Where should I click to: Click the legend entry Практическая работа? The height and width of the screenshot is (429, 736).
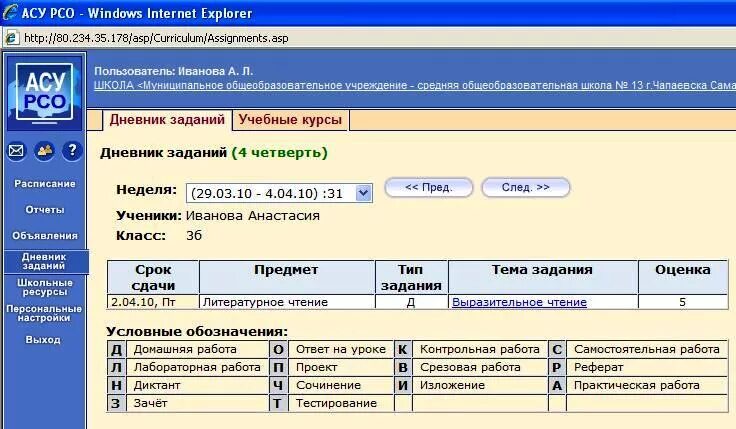coord(636,385)
